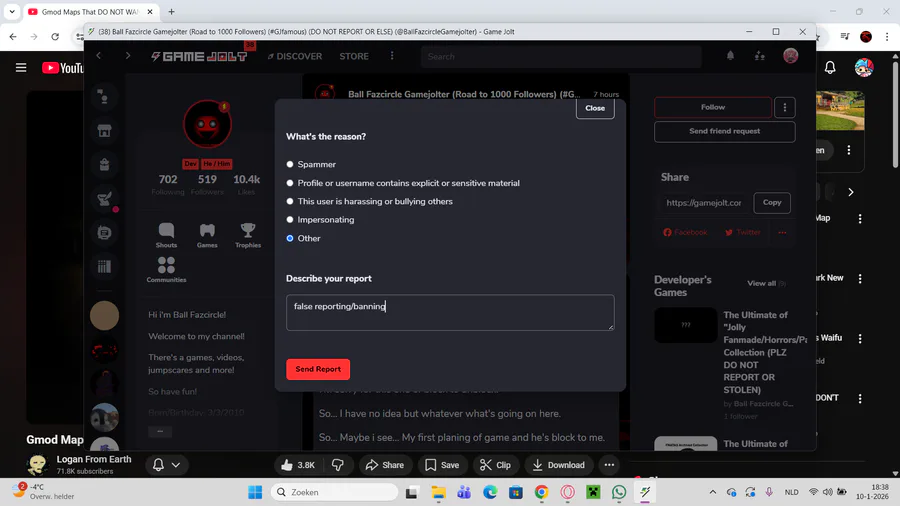Image resolution: width=900 pixels, height=506 pixels.
Task: Open YouTube notifications bell
Action: [x=830, y=68]
